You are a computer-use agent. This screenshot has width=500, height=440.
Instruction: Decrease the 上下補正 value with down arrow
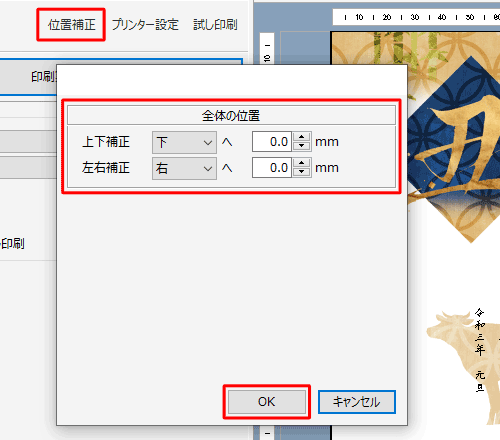pos(302,146)
